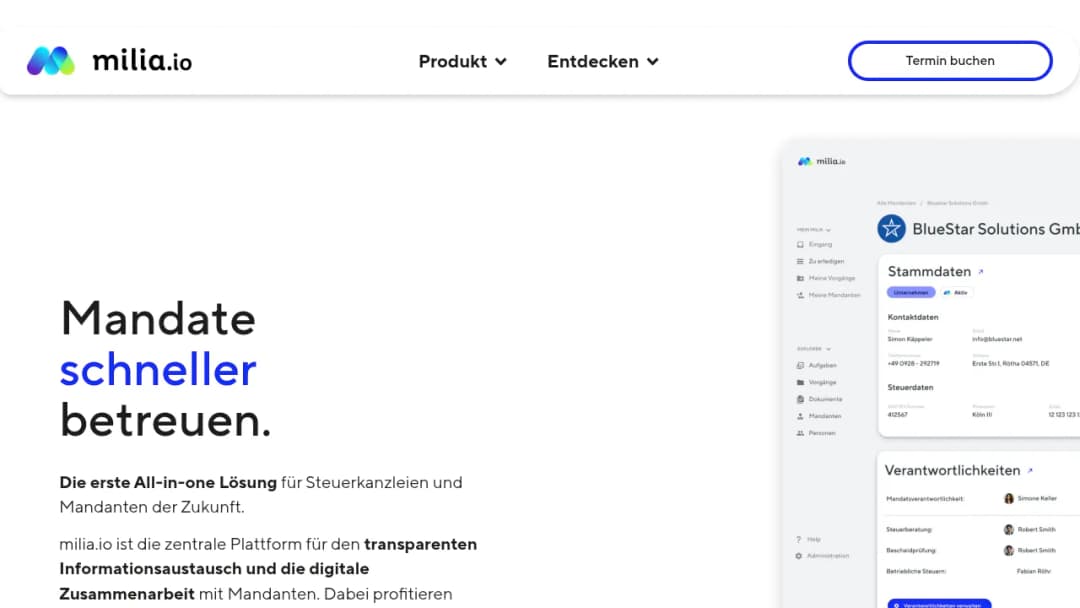Open the Personen group icon in preview
This screenshot has height=608, width=1080.
800,433
